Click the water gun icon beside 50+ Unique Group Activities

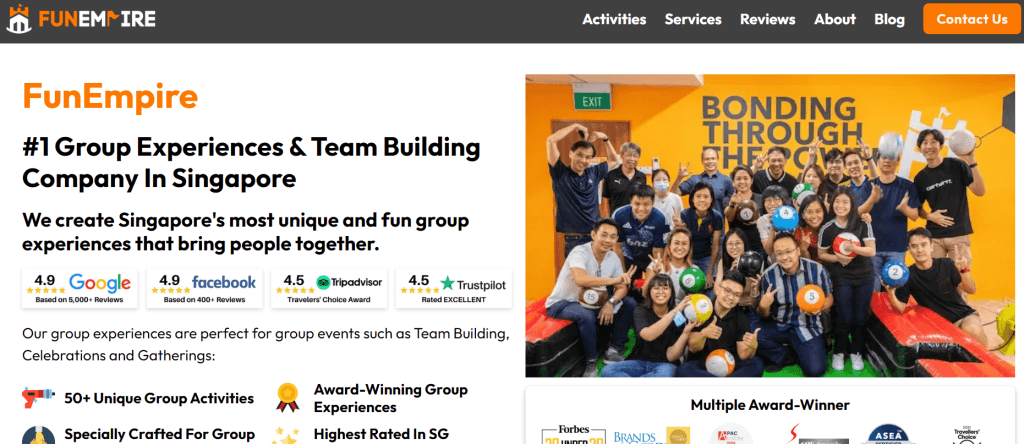point(38,398)
